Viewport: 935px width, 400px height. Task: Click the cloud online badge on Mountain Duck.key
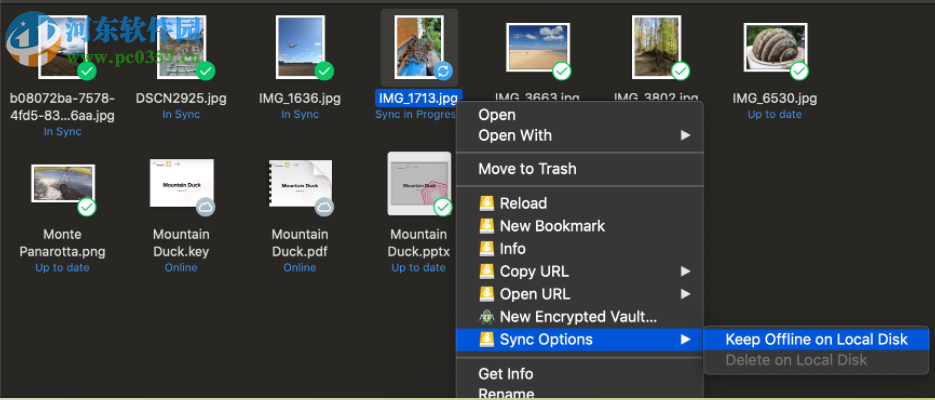(x=205, y=207)
